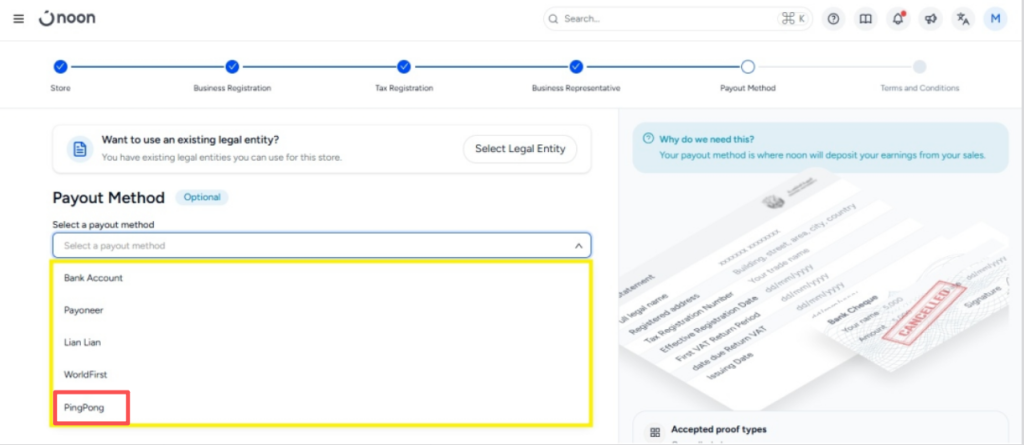Select Lian Lian payout option

(x=321, y=342)
